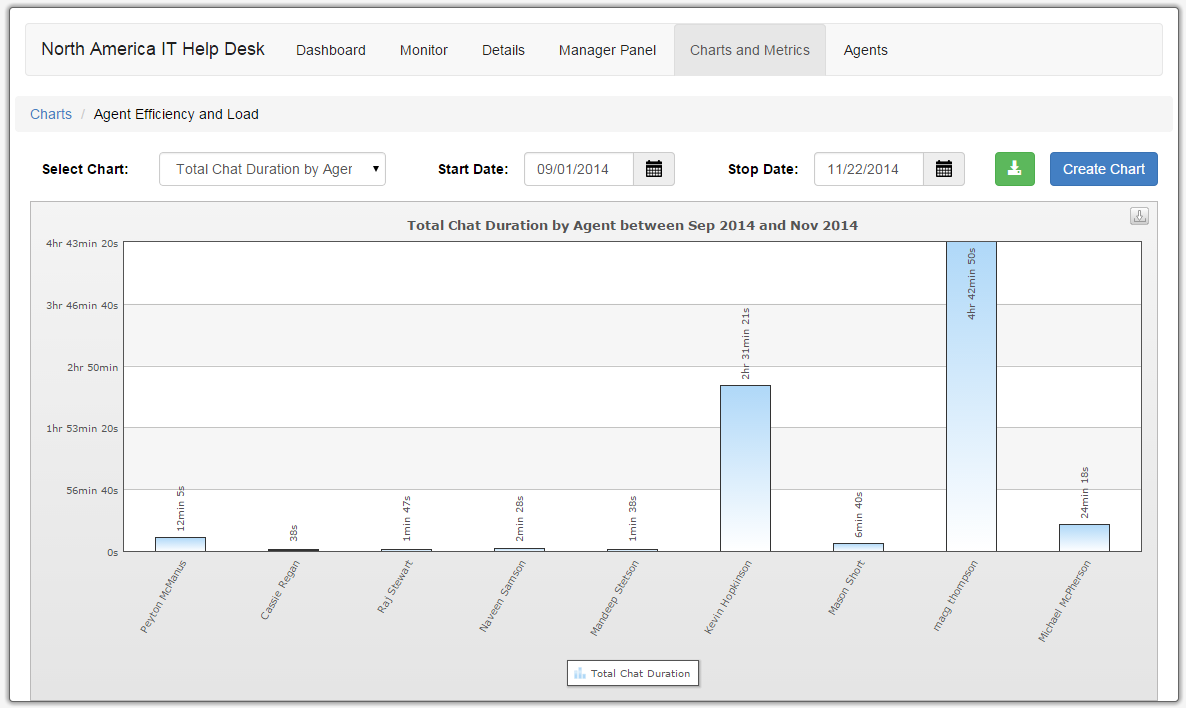
Task: Click the '24min 18s' bar label
Action: click(x=1084, y=492)
